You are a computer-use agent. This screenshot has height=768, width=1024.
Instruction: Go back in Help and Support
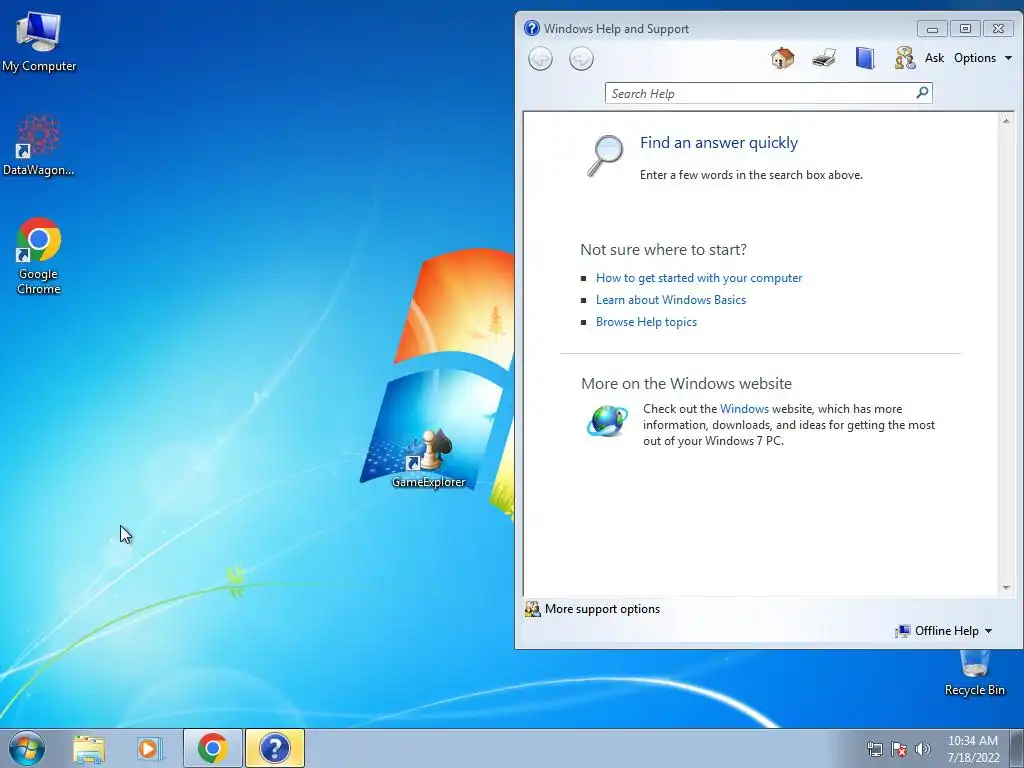[540, 59]
